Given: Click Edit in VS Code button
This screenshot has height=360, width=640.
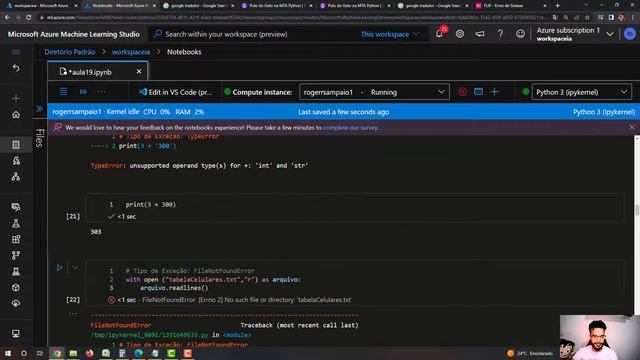Looking at the screenshot, I should pyautogui.click(x=176, y=92).
